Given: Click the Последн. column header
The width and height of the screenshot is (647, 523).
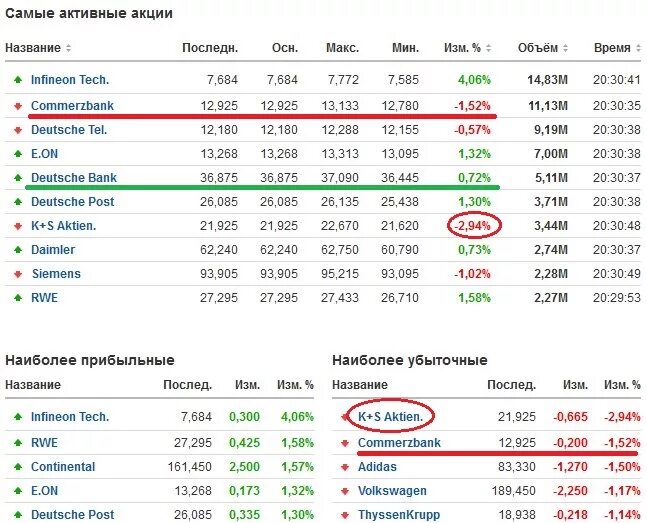Looking at the screenshot, I should [210, 48].
